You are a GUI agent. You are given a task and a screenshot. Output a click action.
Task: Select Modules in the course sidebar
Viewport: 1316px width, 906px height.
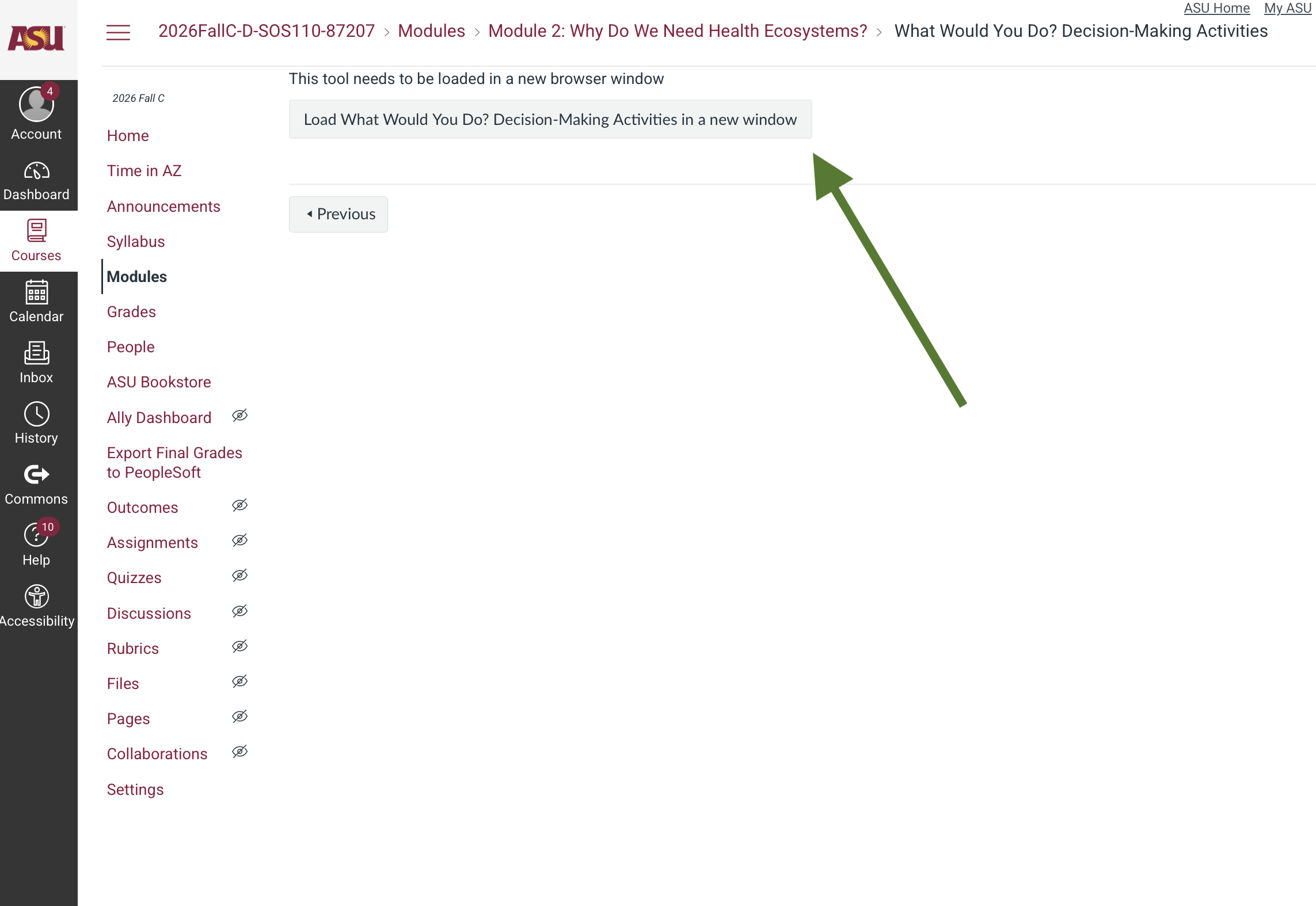(137, 277)
